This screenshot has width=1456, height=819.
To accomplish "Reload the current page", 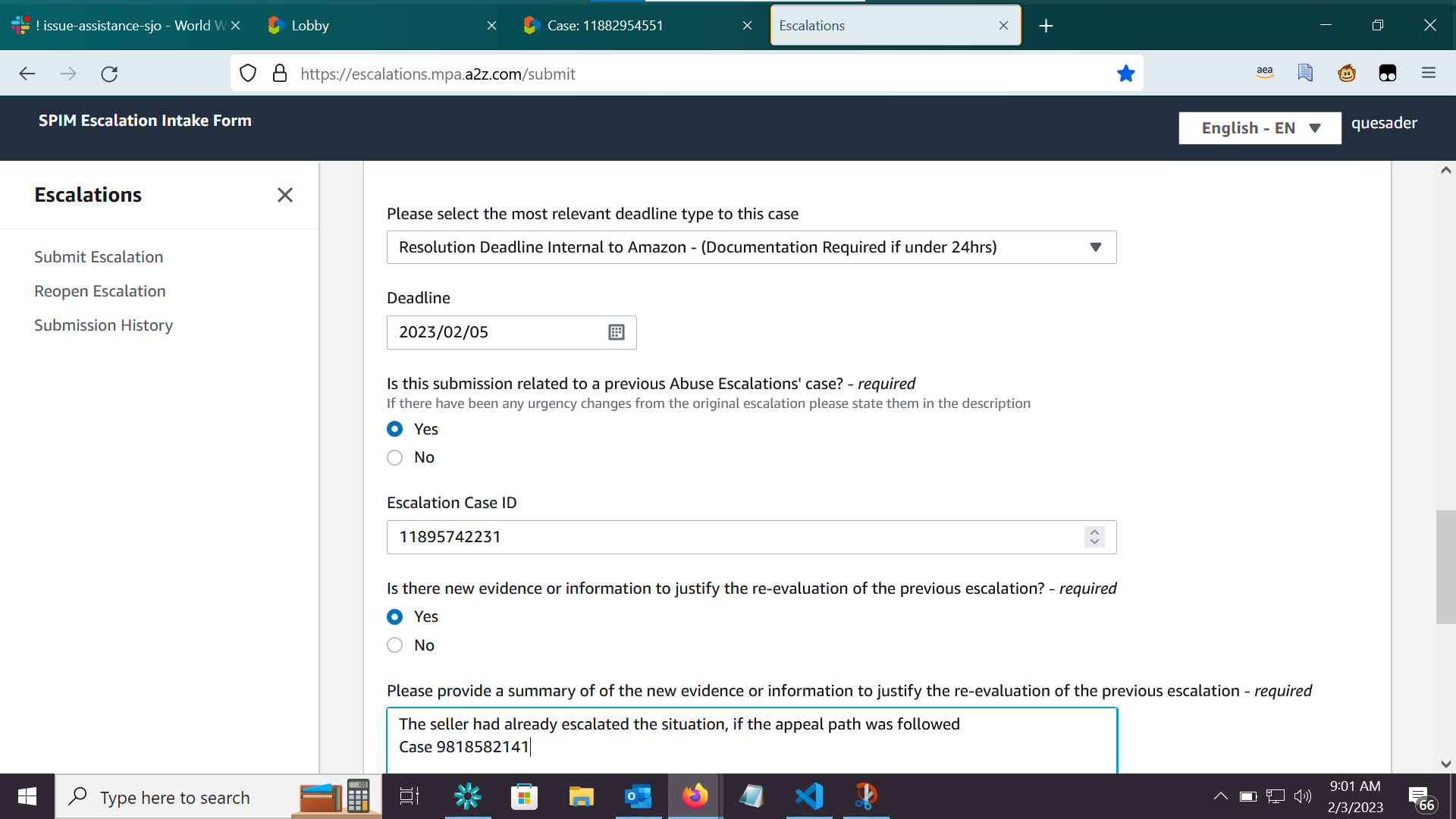I will point(109,74).
